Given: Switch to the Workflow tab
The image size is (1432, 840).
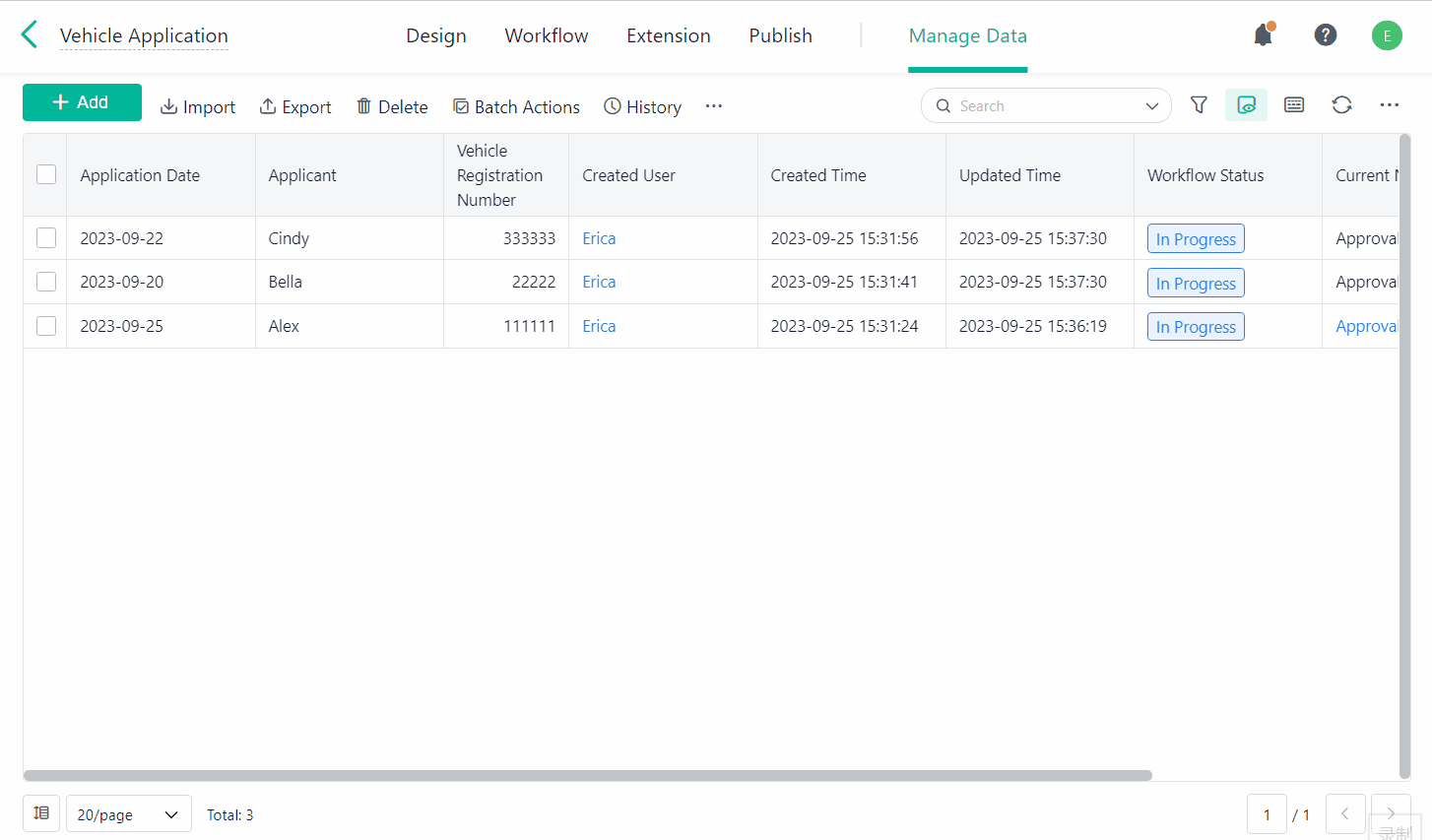Looking at the screenshot, I should [x=546, y=36].
